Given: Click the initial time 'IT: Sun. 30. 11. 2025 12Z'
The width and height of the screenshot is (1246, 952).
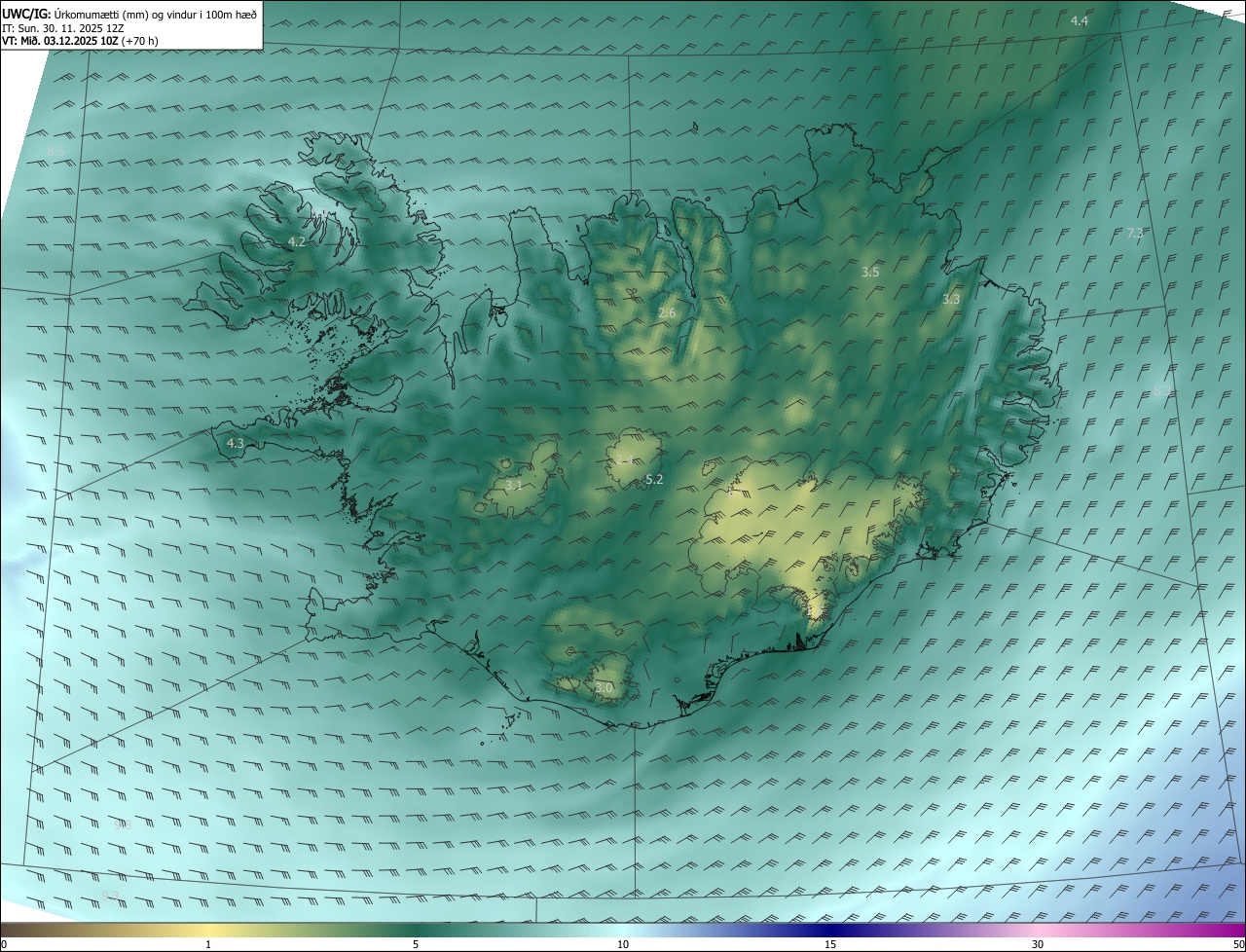Looking at the screenshot, I should pos(62,28).
